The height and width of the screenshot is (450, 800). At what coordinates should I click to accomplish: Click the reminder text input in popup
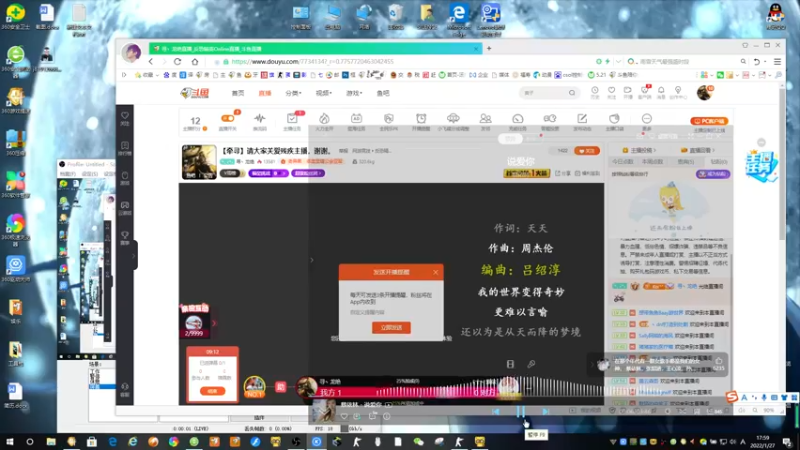click(391, 312)
